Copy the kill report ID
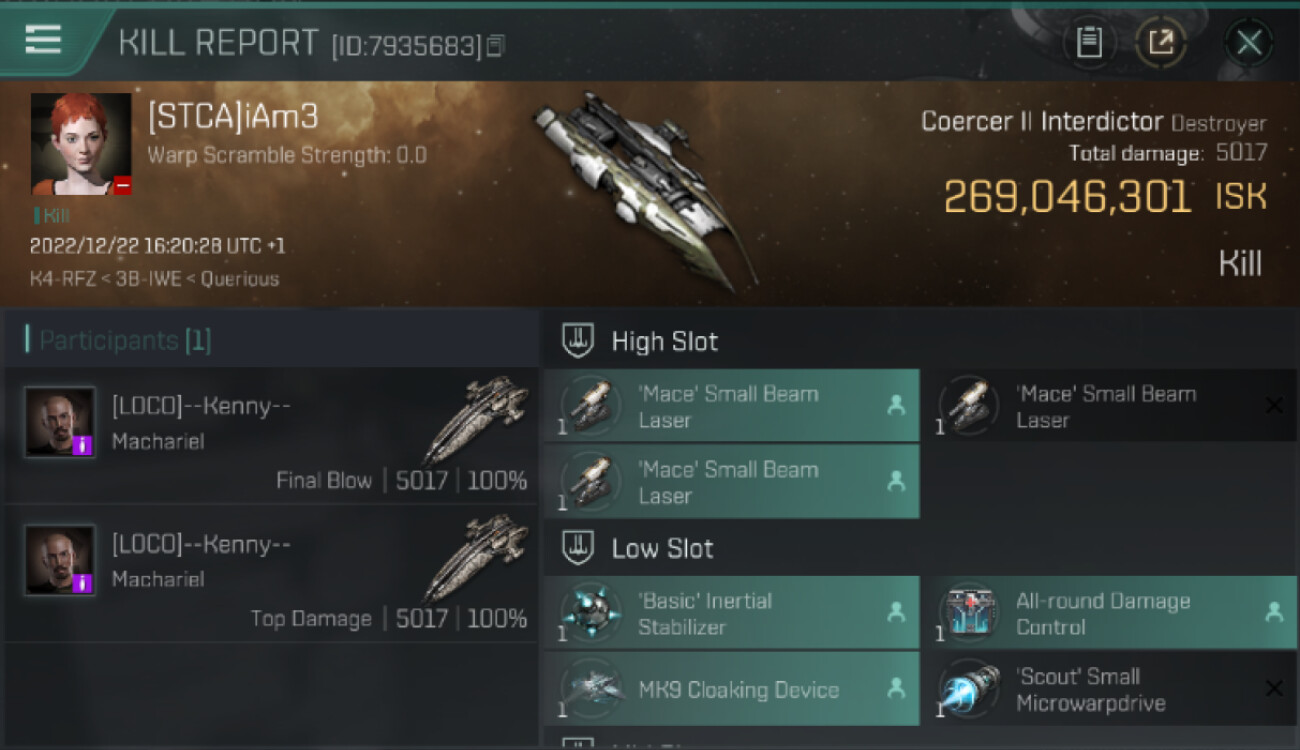Image resolution: width=1300 pixels, height=750 pixels. 497,46
